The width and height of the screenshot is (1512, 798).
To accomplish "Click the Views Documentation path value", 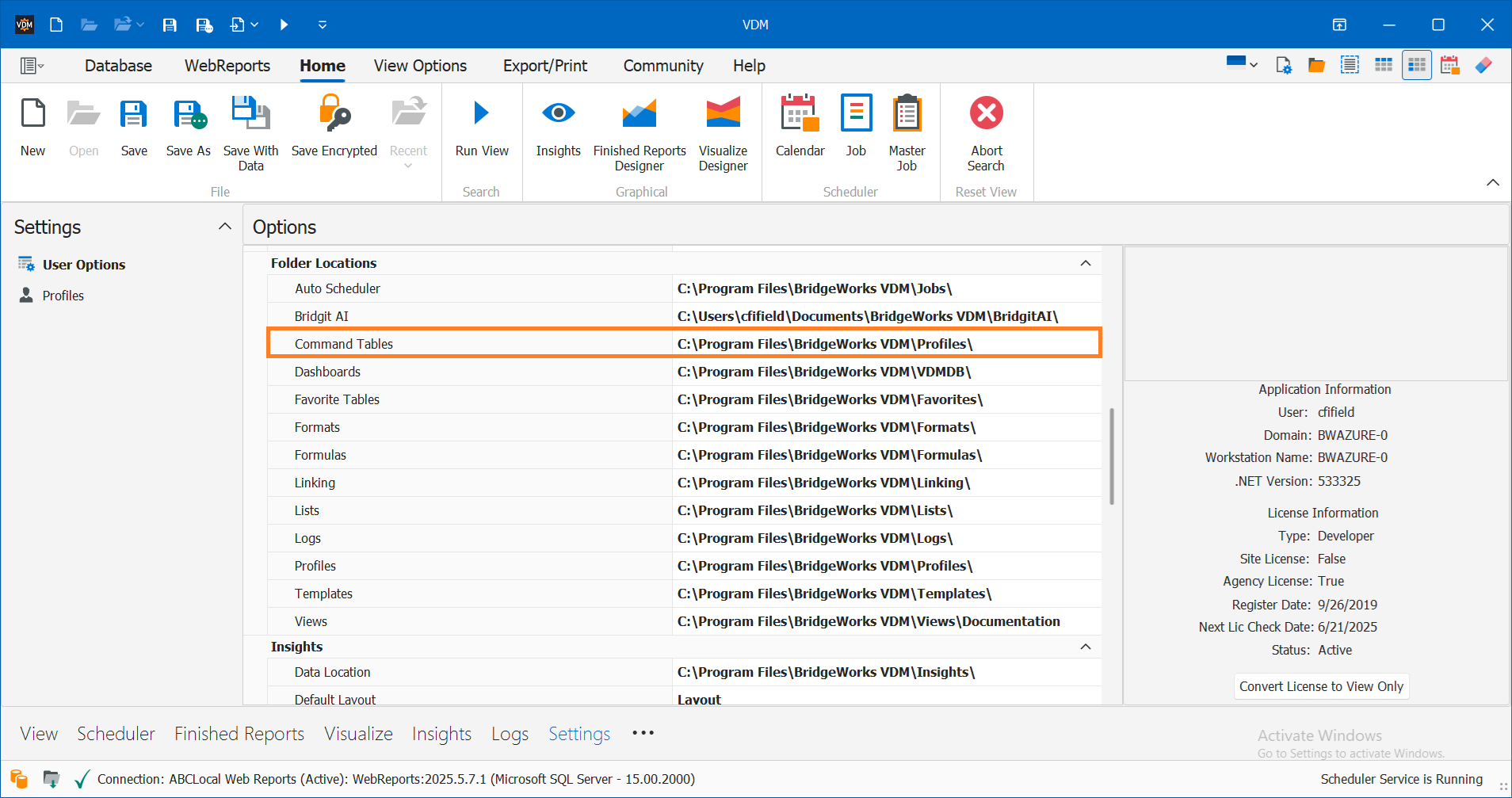I will coord(869,621).
